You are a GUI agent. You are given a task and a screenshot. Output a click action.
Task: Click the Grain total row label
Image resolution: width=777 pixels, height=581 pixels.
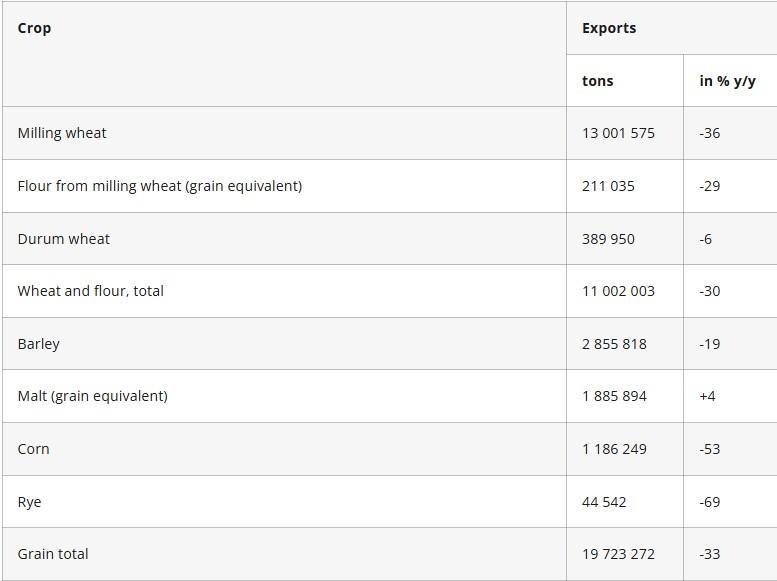coord(53,554)
